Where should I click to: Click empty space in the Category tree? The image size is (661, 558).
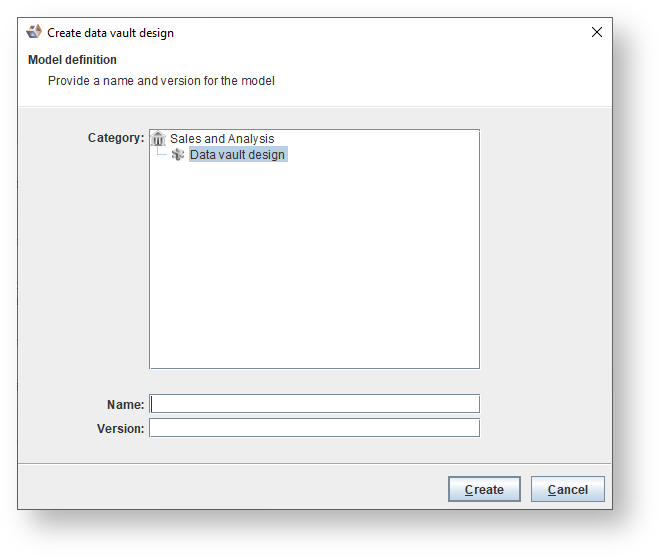[314, 270]
